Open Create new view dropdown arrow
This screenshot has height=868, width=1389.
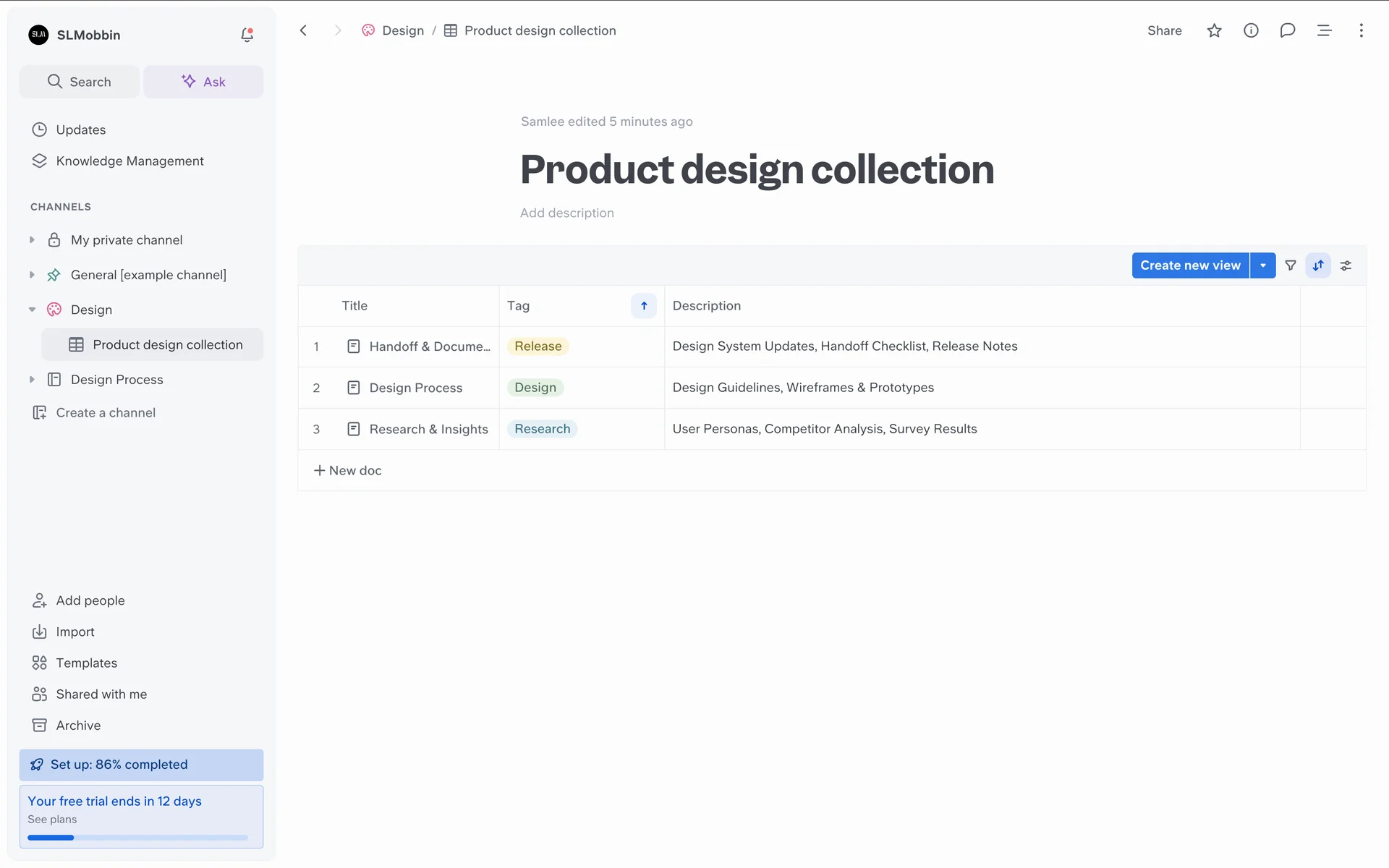[x=1262, y=265]
